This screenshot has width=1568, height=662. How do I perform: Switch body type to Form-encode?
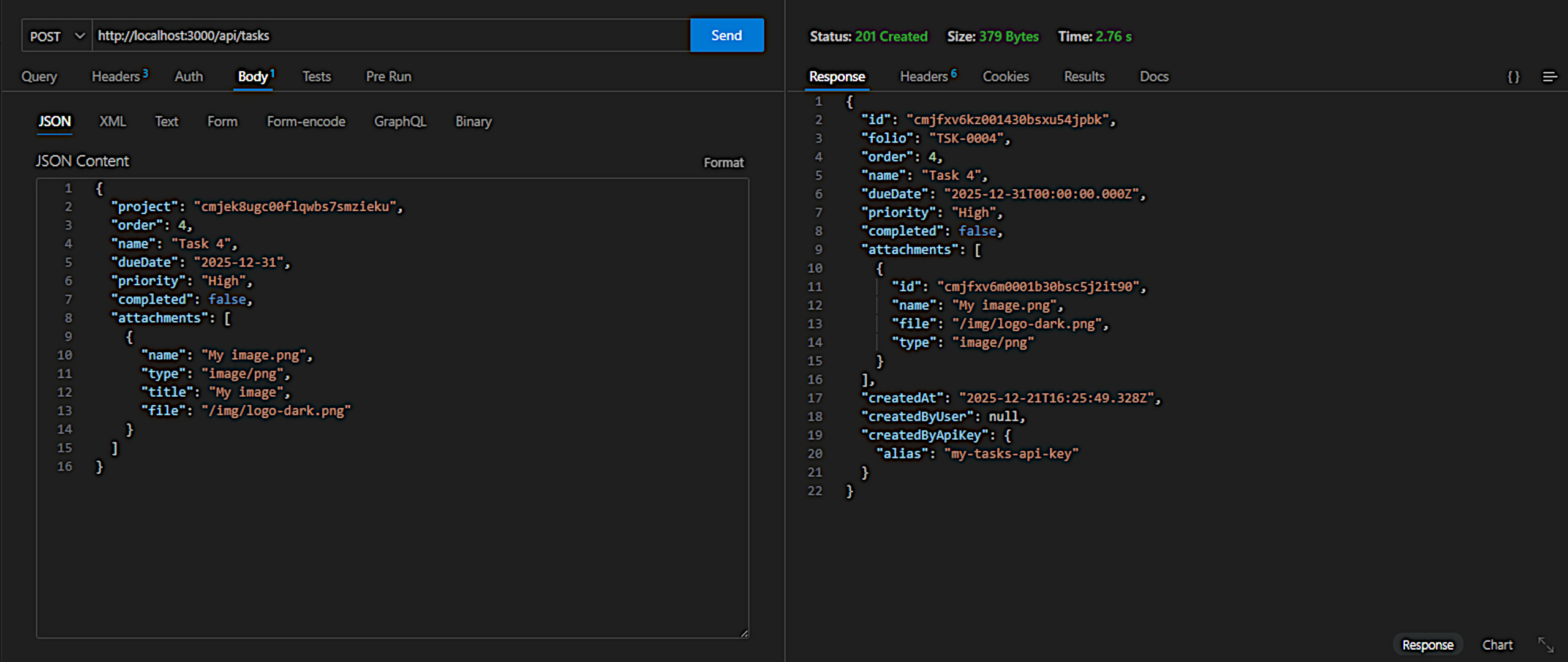tap(306, 121)
